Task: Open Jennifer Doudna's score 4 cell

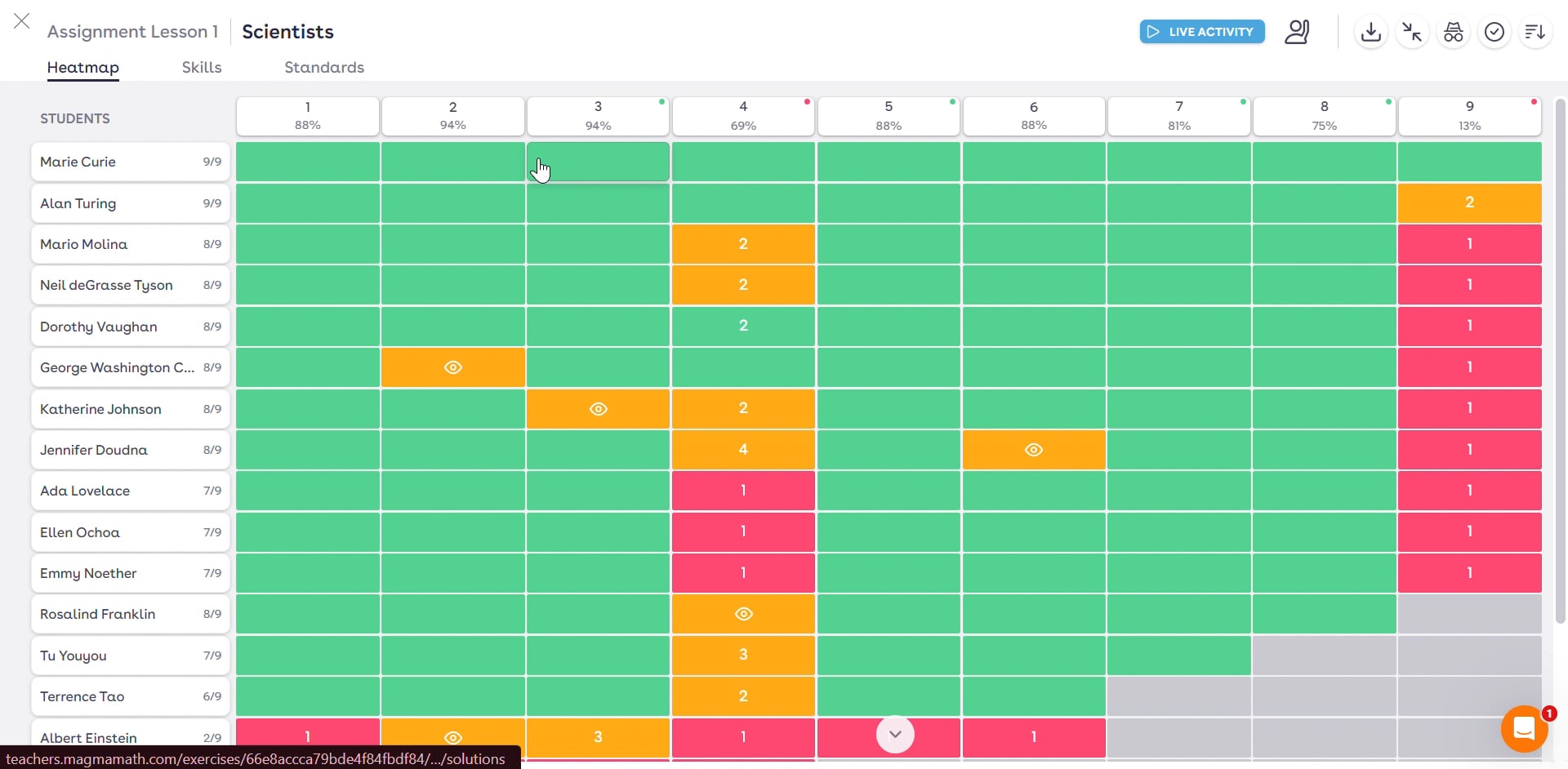Action: [743, 449]
